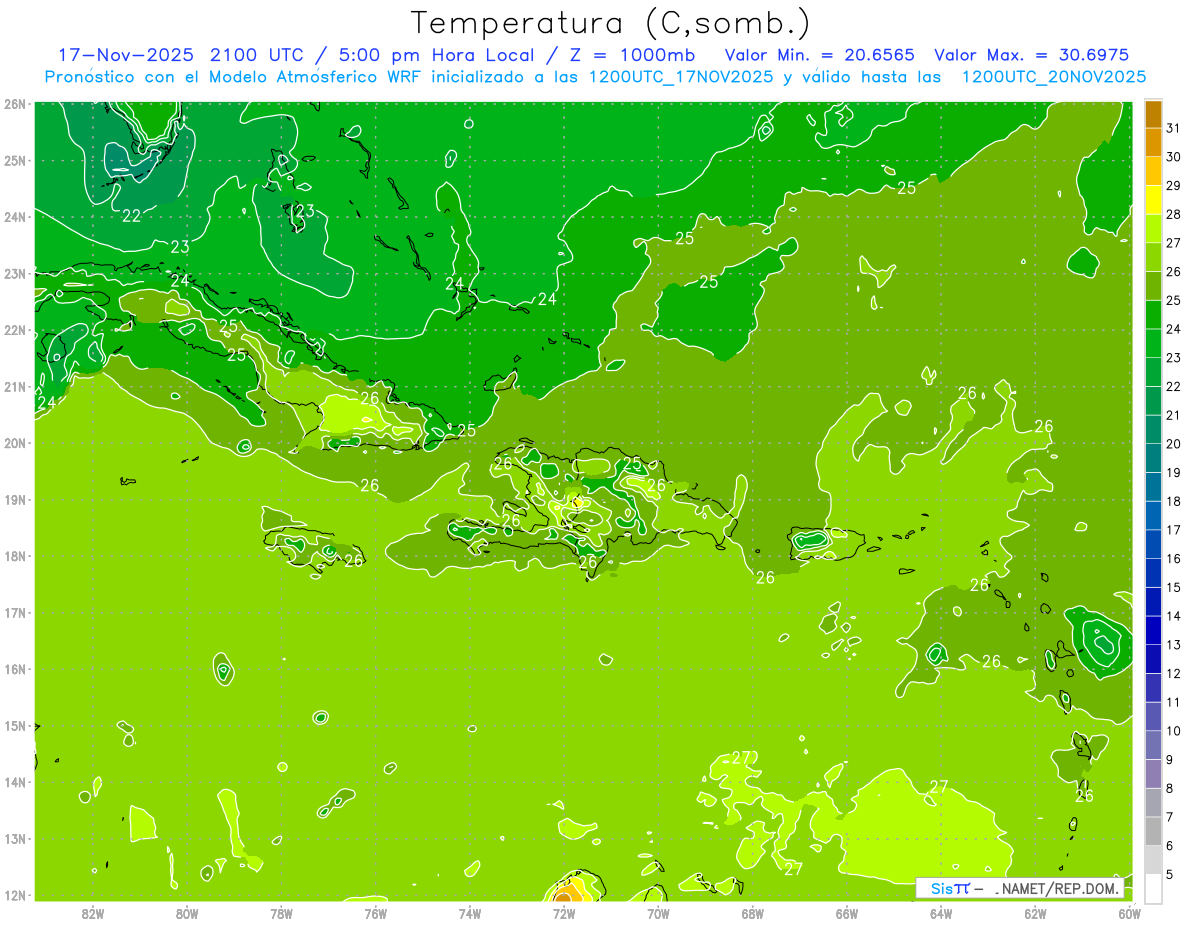Click the teal swatch between 19 and 20
Viewport: 1200px width, 927px height.
(x=1154, y=459)
